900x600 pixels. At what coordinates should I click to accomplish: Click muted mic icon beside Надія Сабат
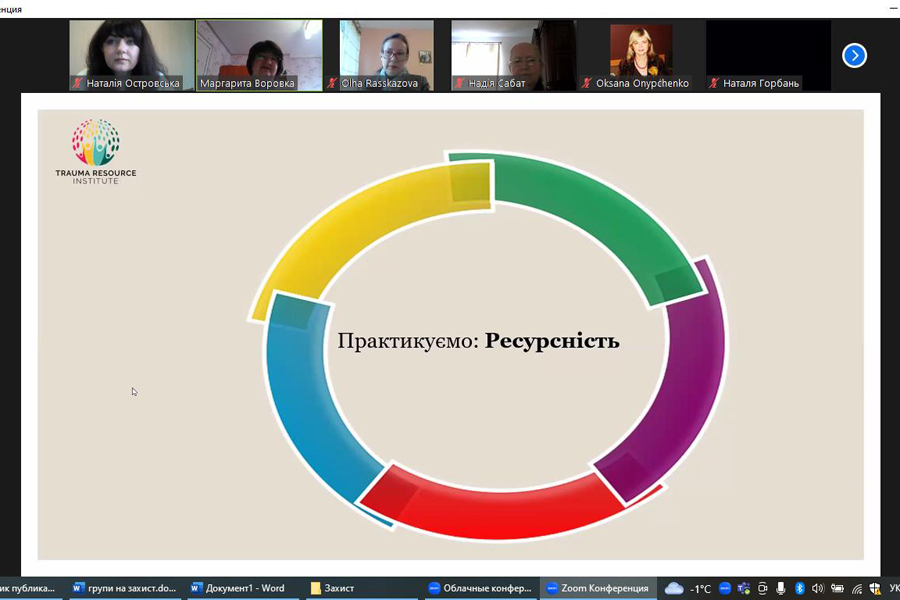point(459,83)
